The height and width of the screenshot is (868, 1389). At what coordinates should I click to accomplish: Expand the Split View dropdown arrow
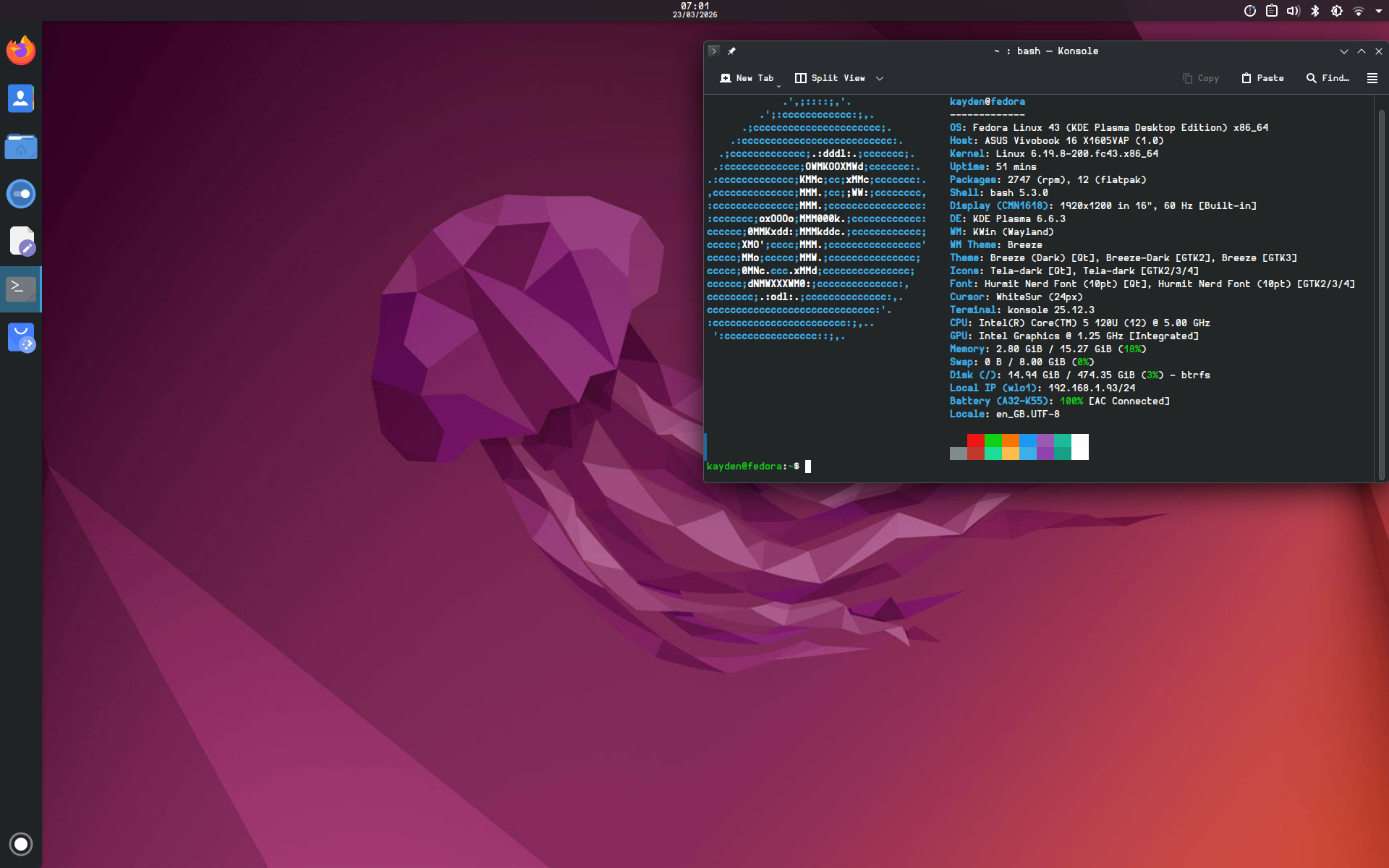tap(880, 78)
